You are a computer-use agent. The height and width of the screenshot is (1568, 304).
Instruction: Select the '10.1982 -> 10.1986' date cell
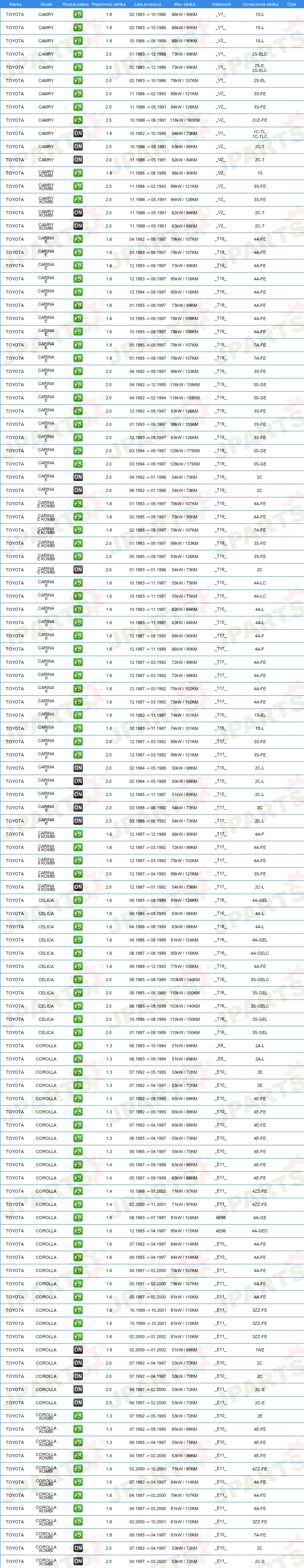148,133
